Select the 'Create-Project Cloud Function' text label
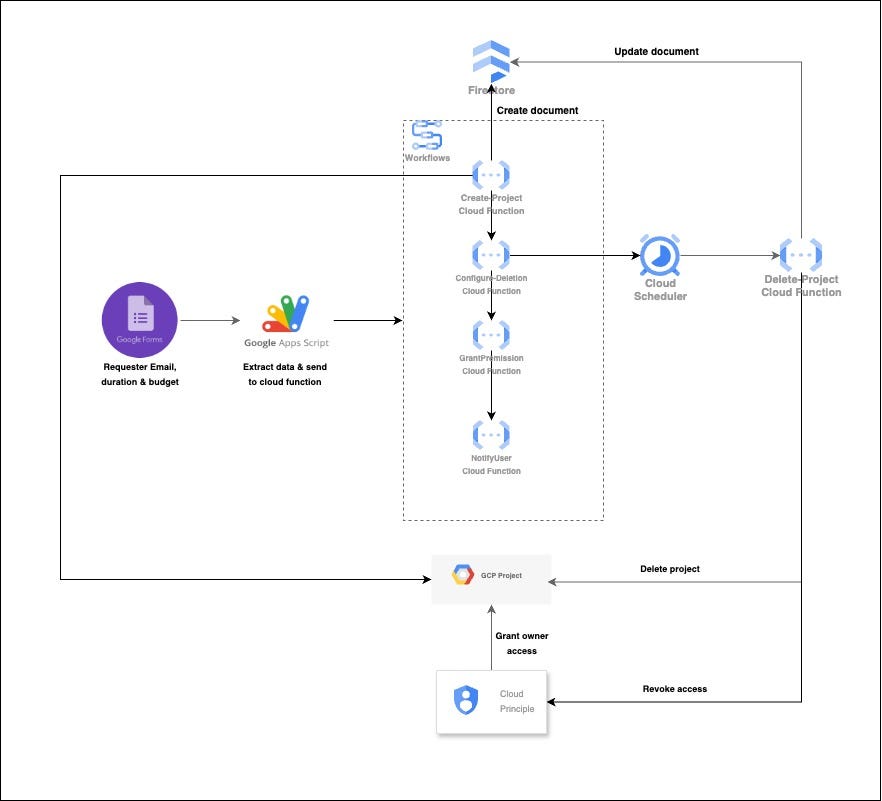Image resolution: width=882 pixels, height=801 pixels. point(491,204)
